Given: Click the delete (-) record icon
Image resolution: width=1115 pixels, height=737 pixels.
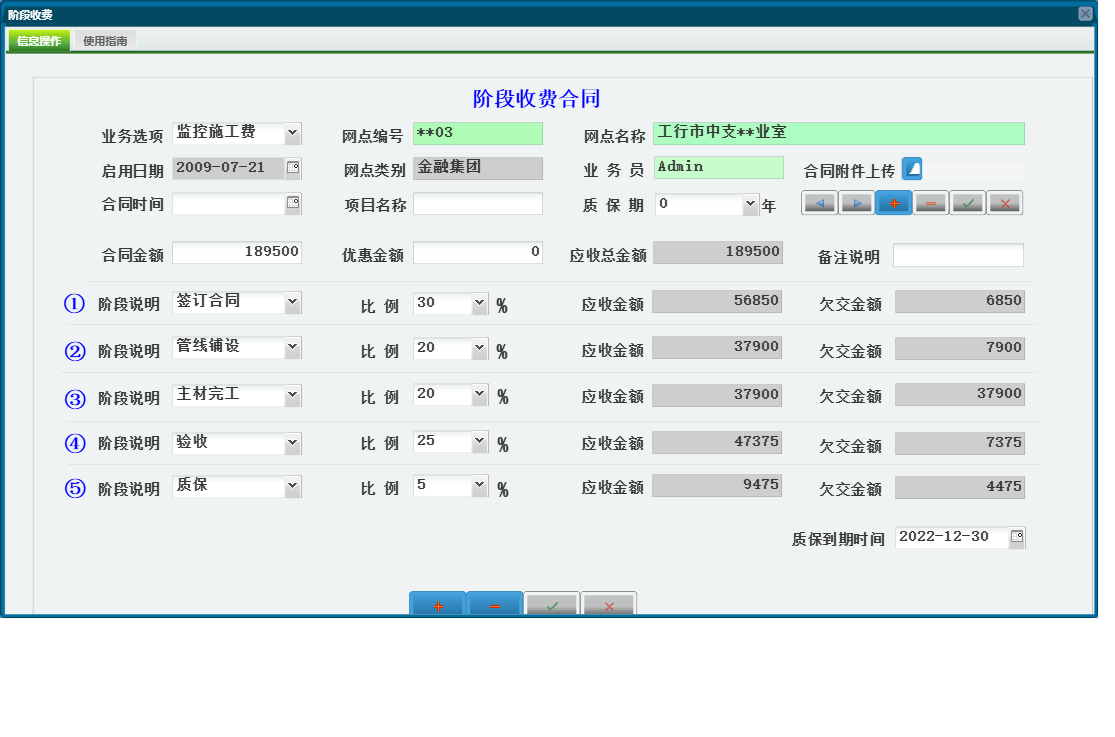Looking at the screenshot, I should click(x=931, y=202).
